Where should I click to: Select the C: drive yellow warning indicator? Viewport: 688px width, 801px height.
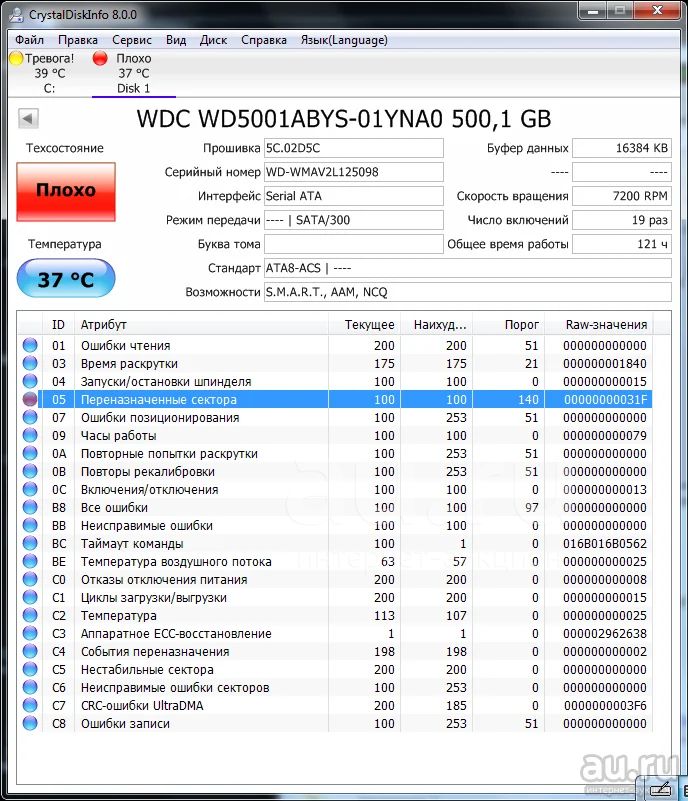point(16,58)
